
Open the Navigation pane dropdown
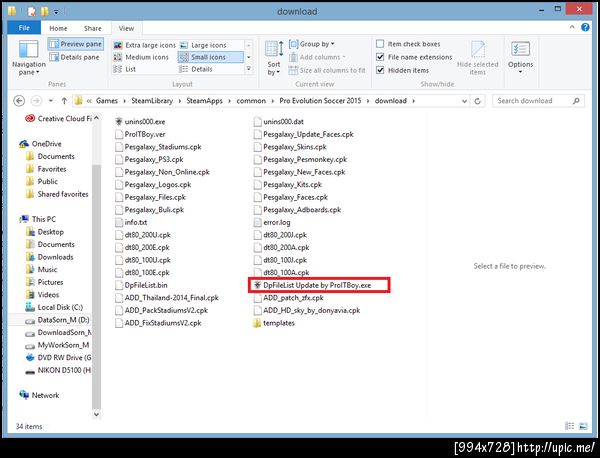[x=29, y=58]
